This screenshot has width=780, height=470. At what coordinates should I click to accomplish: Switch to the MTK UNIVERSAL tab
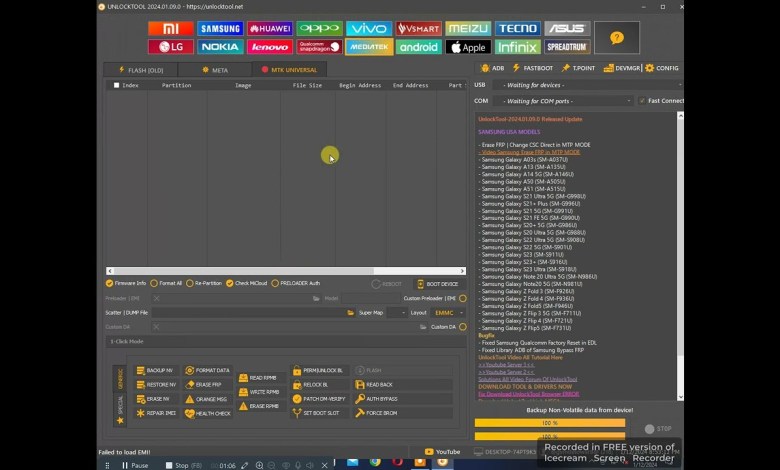pos(290,70)
